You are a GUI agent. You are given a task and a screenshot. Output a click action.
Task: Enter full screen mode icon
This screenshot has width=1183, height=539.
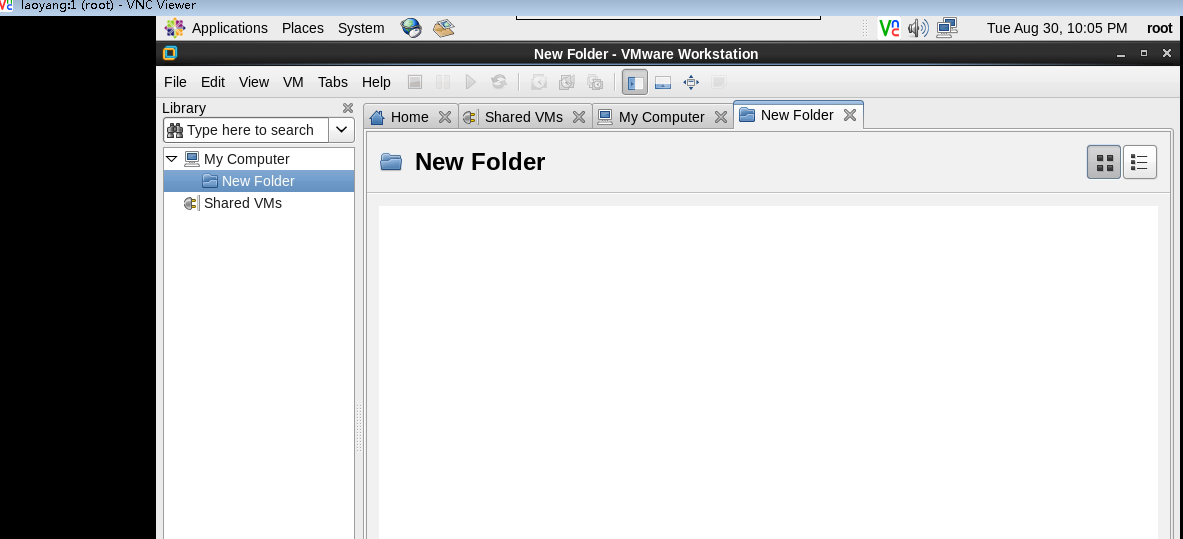pos(691,82)
